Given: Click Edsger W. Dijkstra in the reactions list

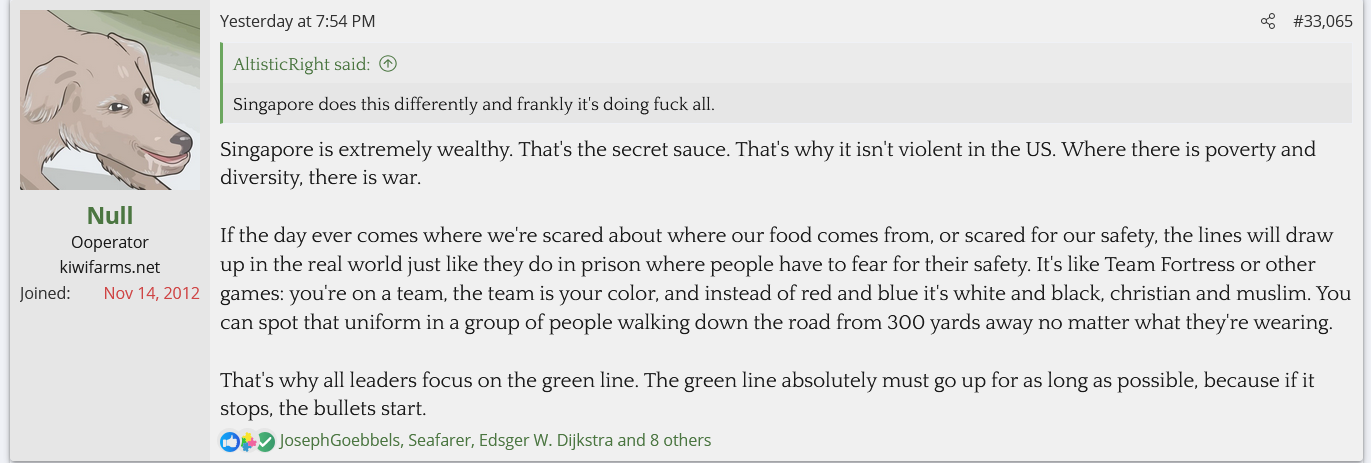Looking at the screenshot, I should (546, 440).
